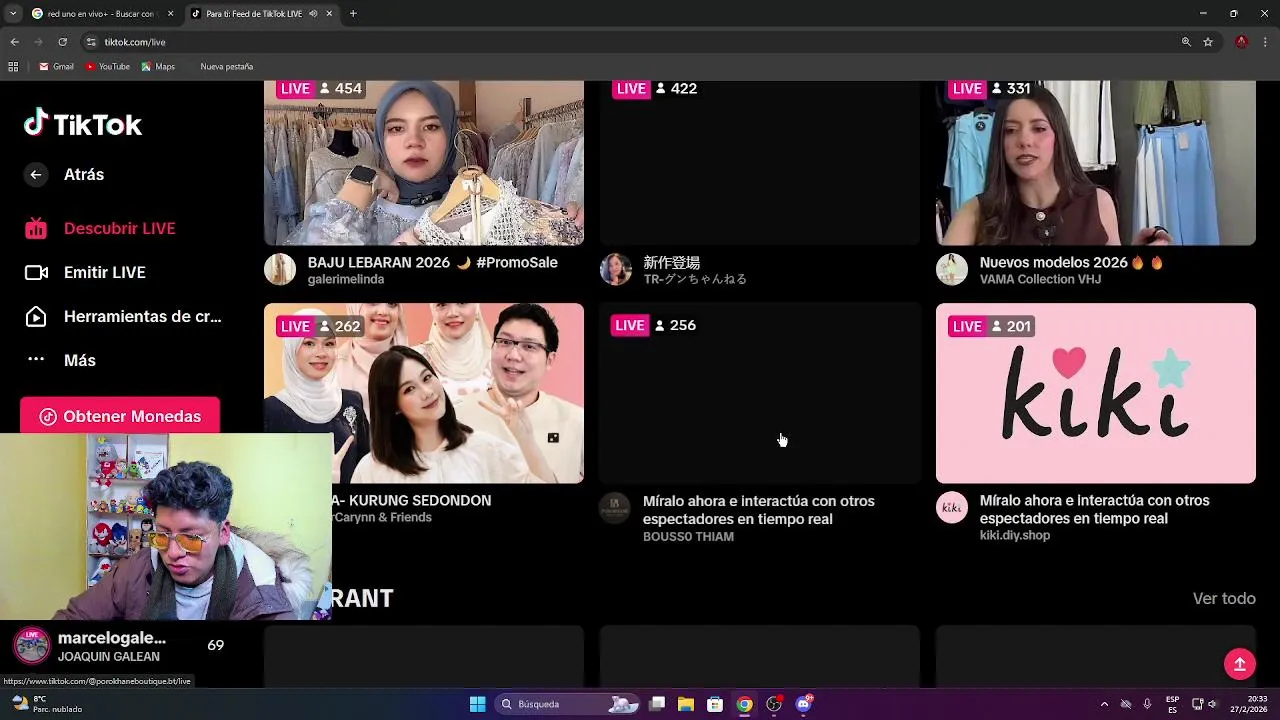Open the weather widget in the taskbar
Viewport: 1280px width, 720px height.
[x=46, y=704]
